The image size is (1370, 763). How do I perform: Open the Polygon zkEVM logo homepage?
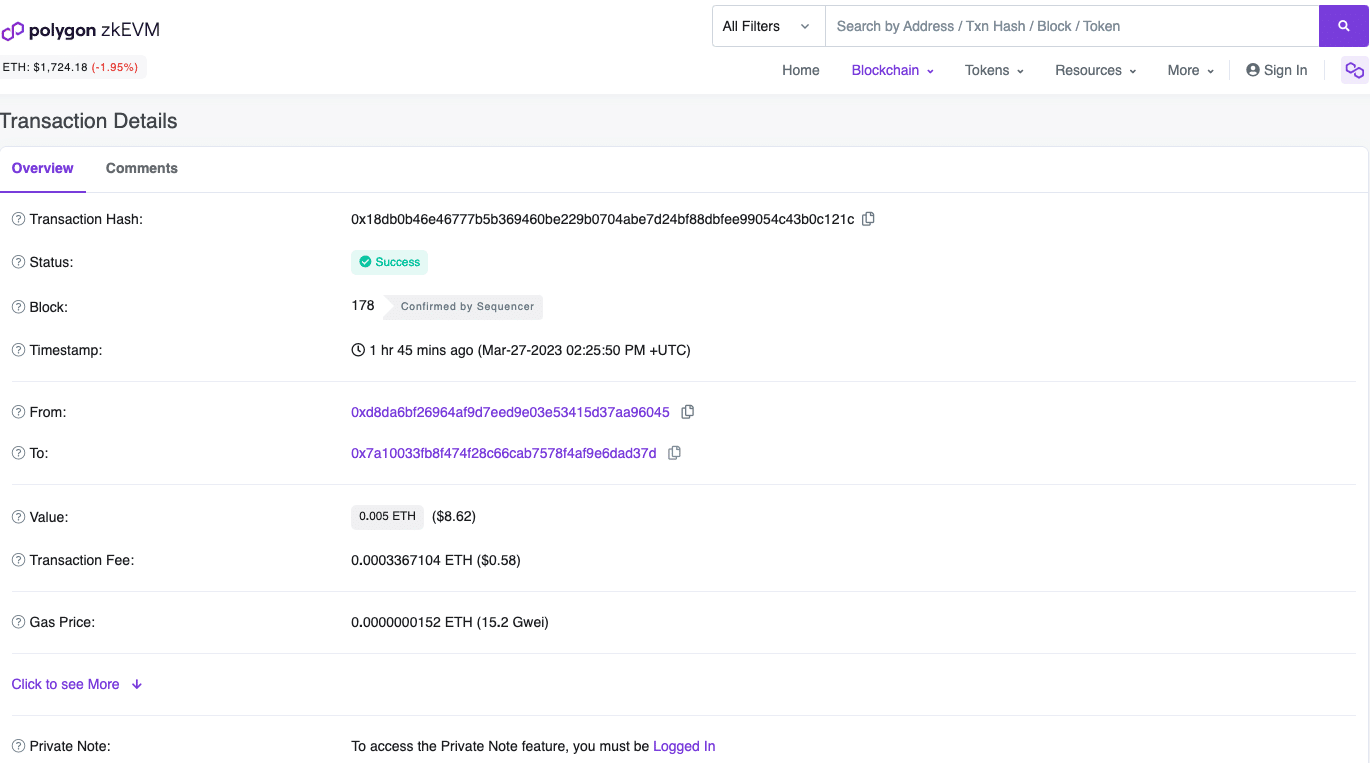80,30
